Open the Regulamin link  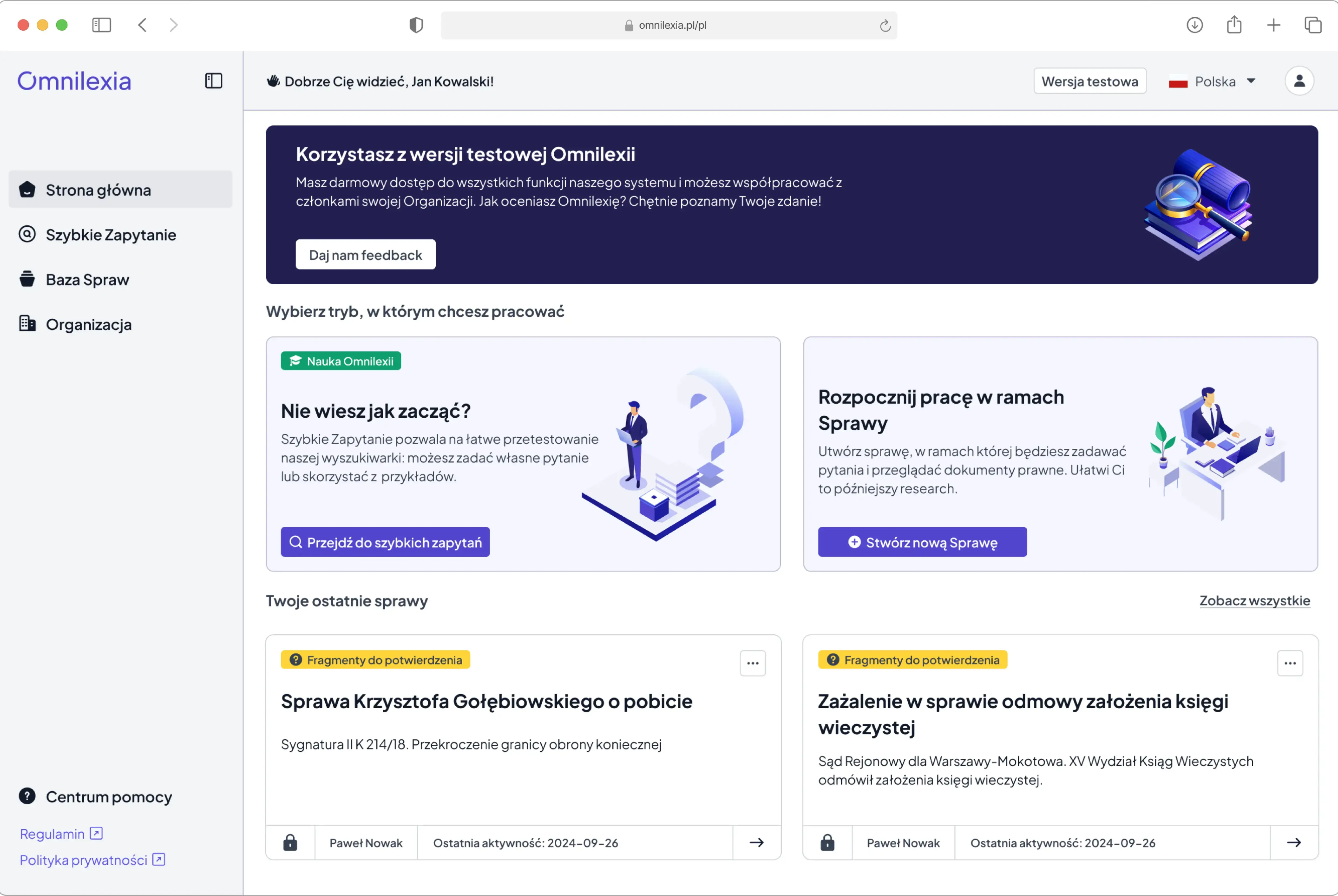point(61,834)
